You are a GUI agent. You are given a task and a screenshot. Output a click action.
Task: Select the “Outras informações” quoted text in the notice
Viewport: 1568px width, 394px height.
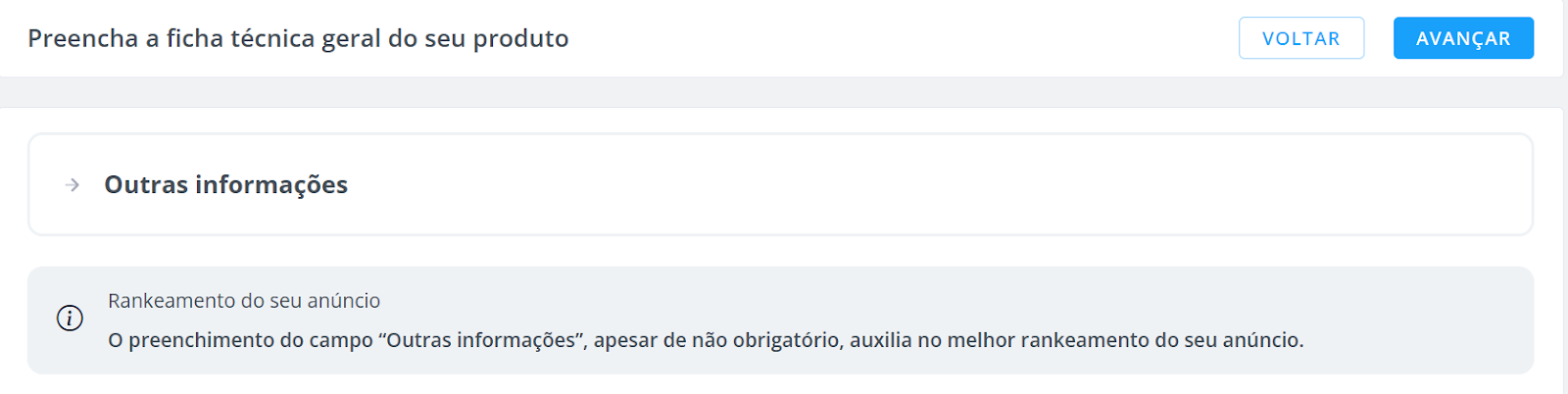click(481, 340)
